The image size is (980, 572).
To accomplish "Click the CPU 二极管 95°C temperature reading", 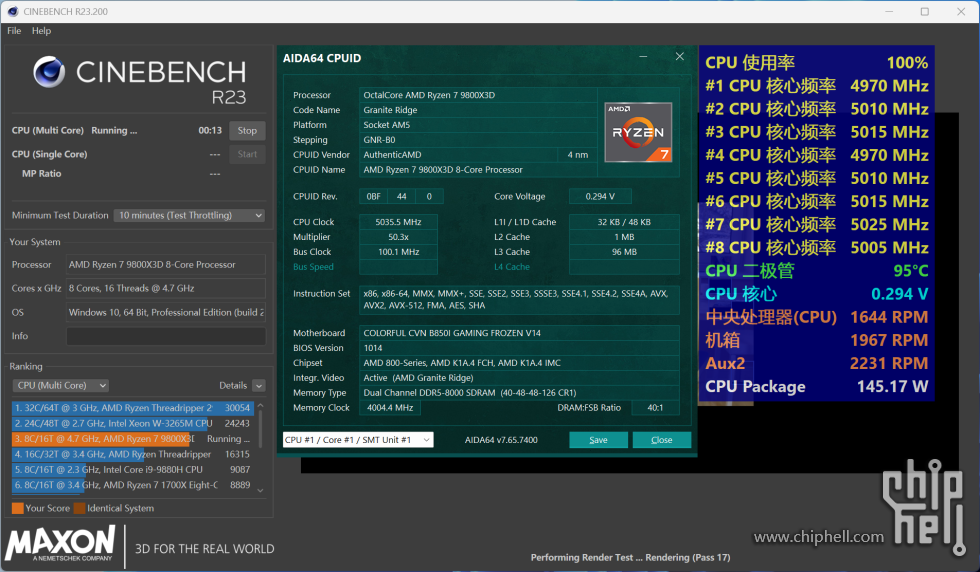I will click(x=816, y=271).
